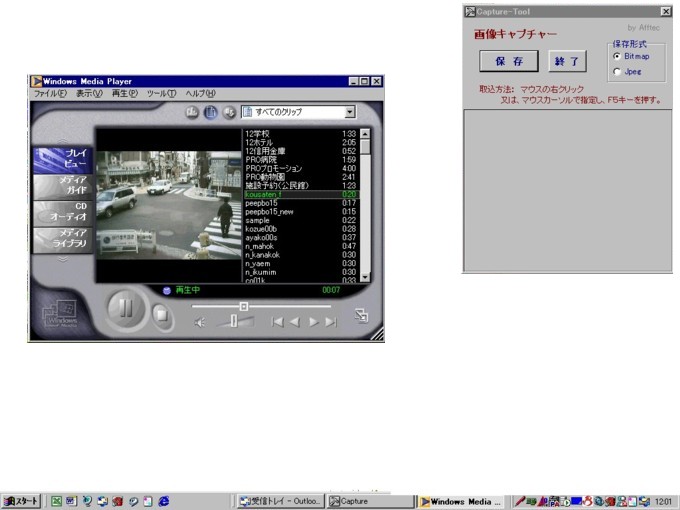Click the shuffle round button

tap(229, 112)
